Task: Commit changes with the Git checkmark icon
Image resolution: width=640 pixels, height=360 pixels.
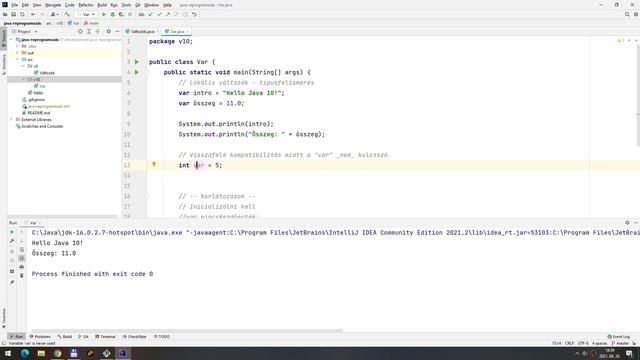Action: pyautogui.click(x=159, y=14)
